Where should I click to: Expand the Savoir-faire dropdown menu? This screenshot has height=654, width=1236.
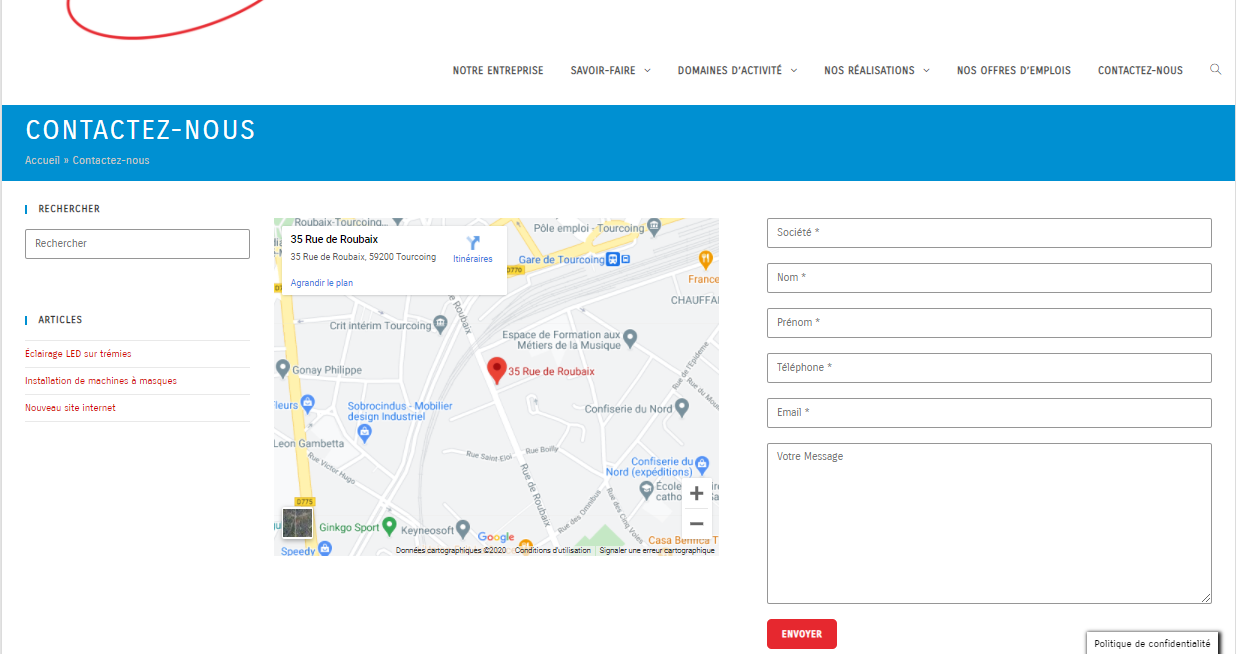click(610, 71)
